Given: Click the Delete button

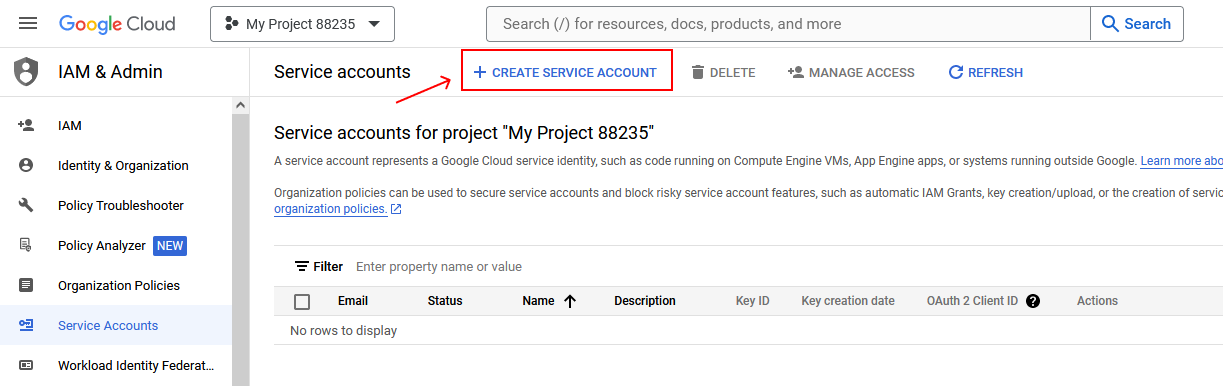Looking at the screenshot, I should pyautogui.click(x=723, y=72).
